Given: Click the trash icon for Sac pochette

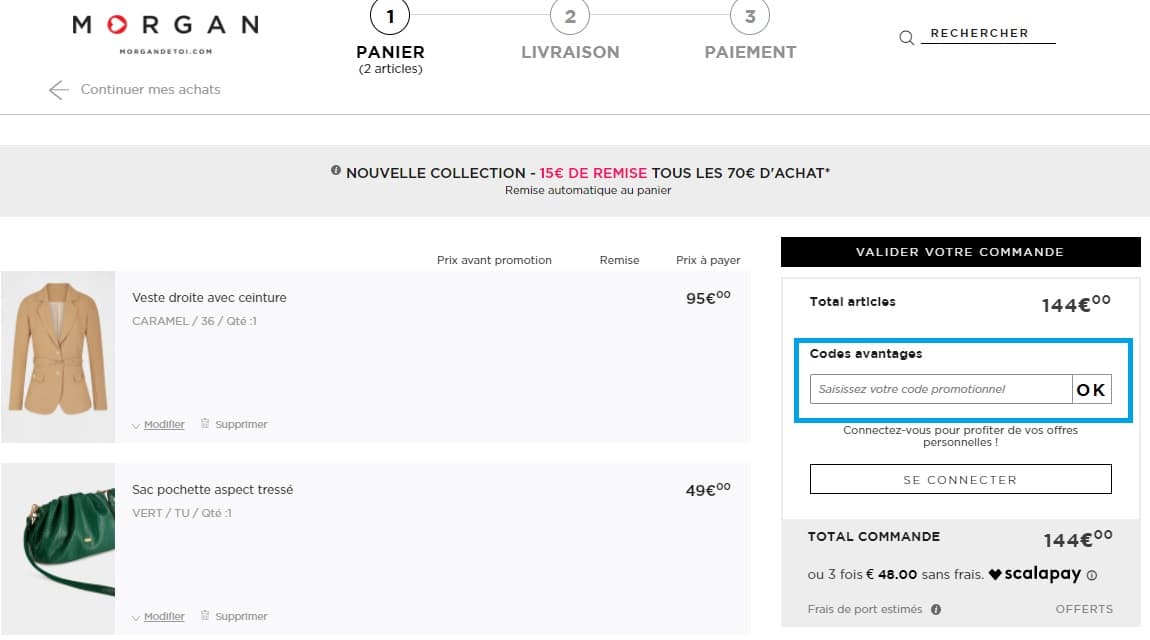Looking at the screenshot, I should point(205,616).
